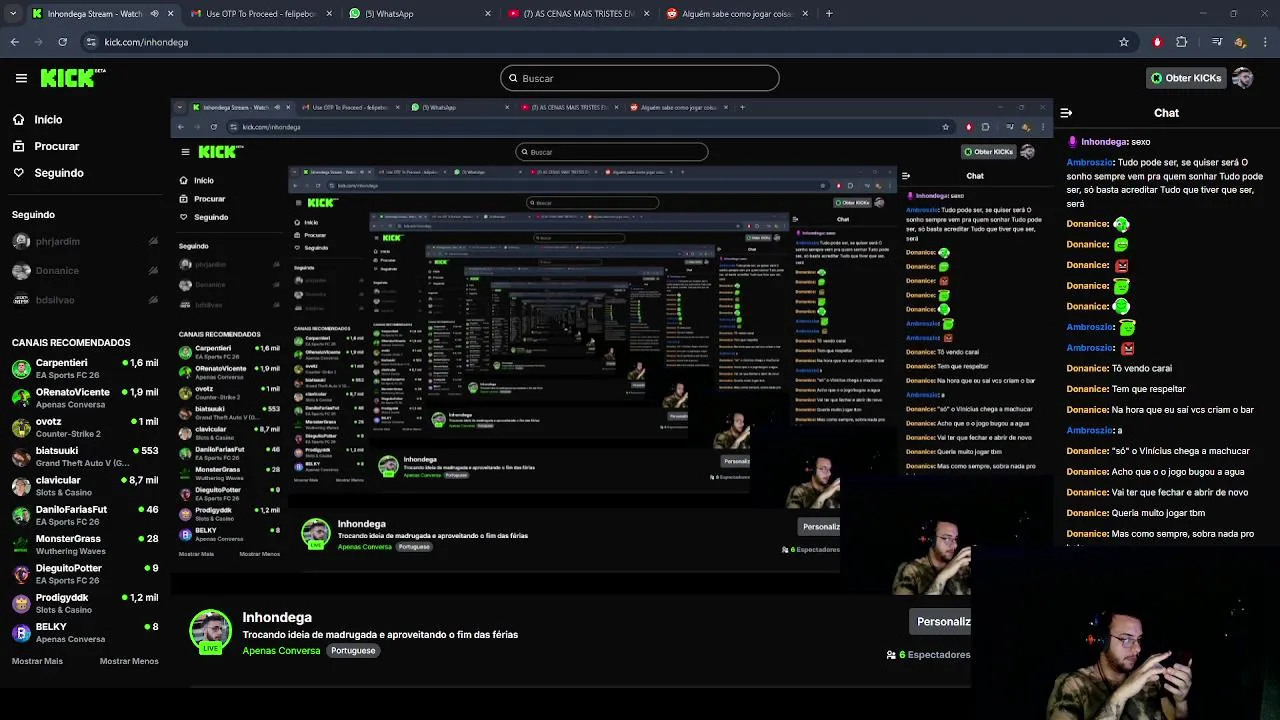Viewport: 1280px width, 720px height.
Task: Click the live stream video player
Action: click(x=610, y=345)
